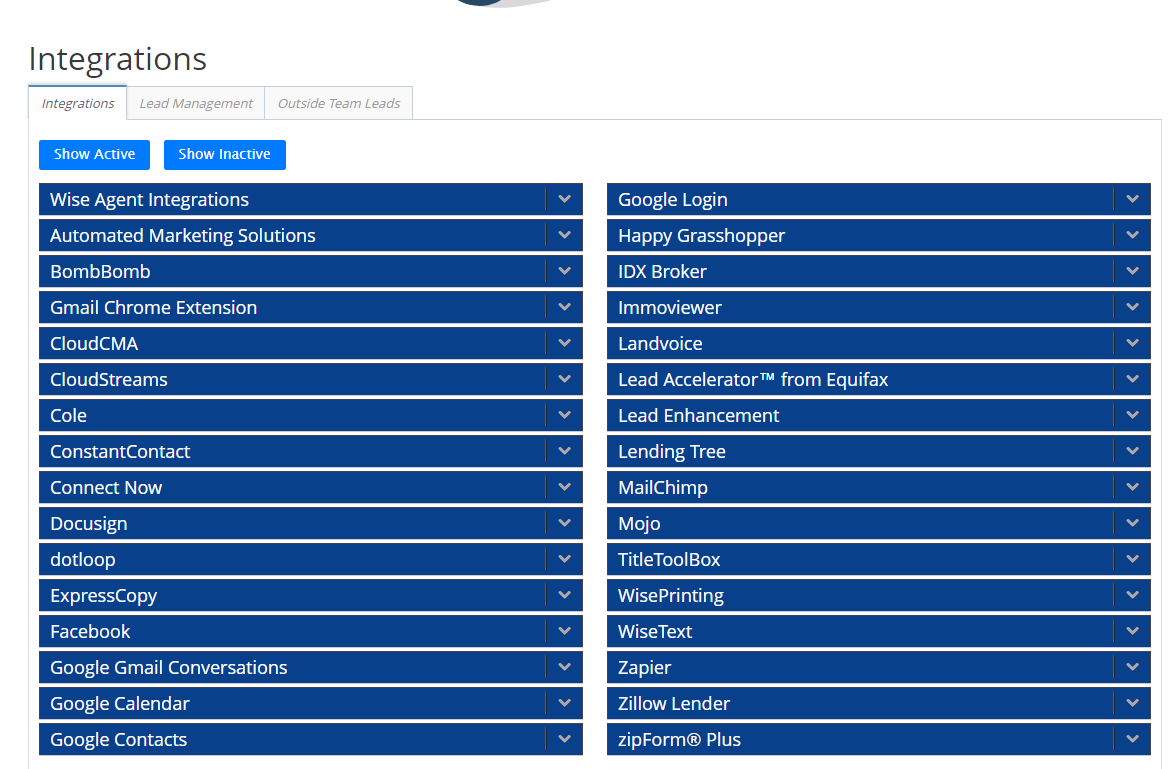
Task: Expand the Google Calendar chevron
Action: coord(565,703)
